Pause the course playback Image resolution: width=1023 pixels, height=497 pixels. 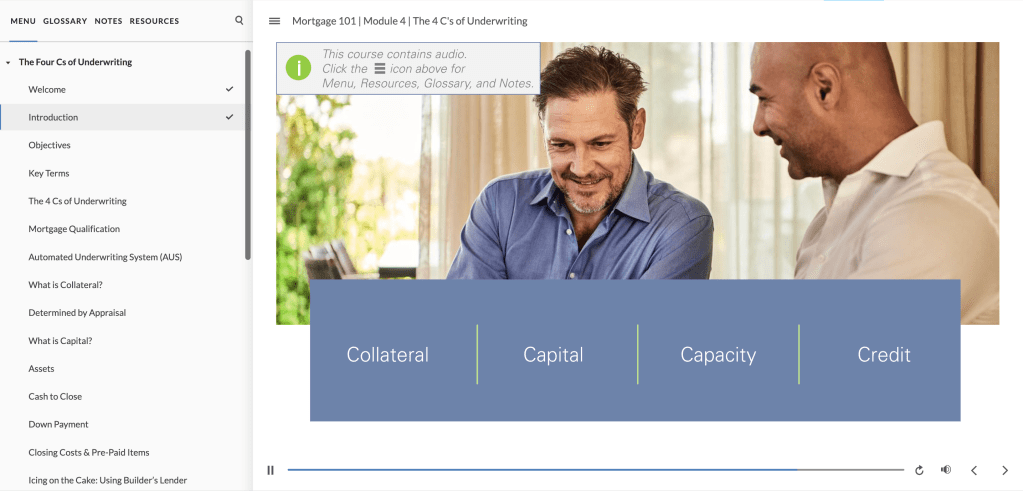click(x=271, y=470)
